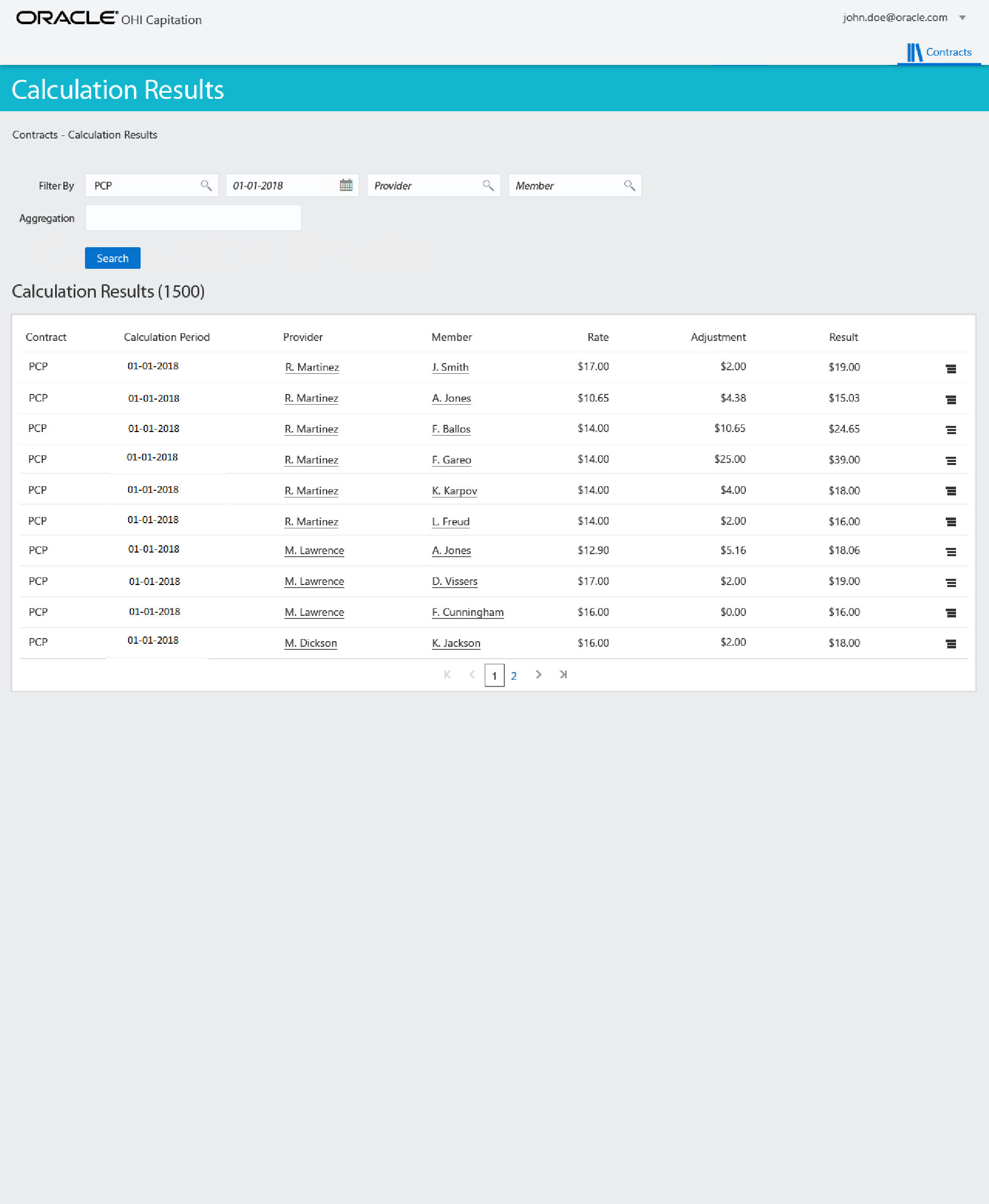Switch to the Contracts tab
Screen dimensions: 989x1204
tap(947, 52)
